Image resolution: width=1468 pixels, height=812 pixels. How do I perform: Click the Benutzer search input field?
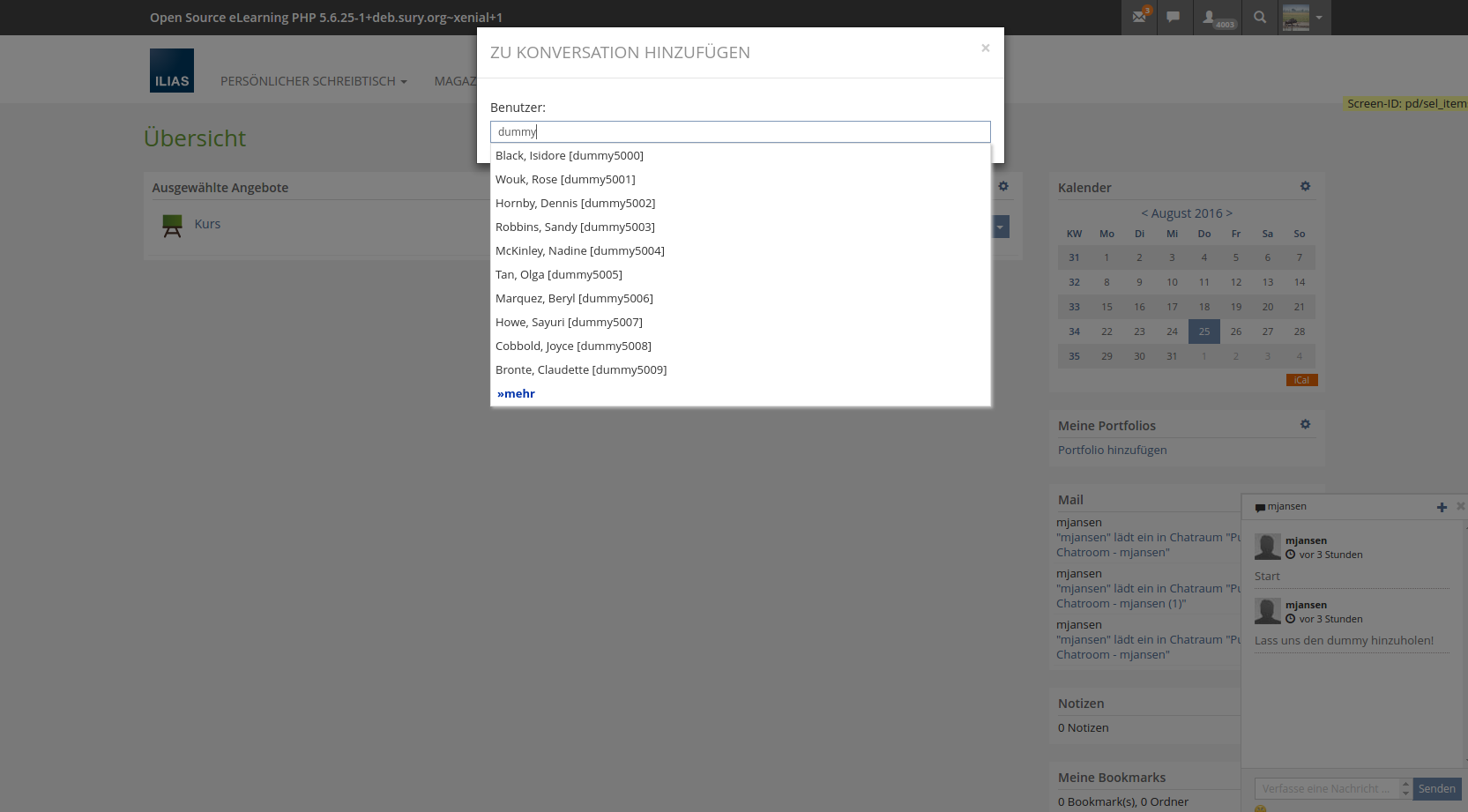(740, 131)
